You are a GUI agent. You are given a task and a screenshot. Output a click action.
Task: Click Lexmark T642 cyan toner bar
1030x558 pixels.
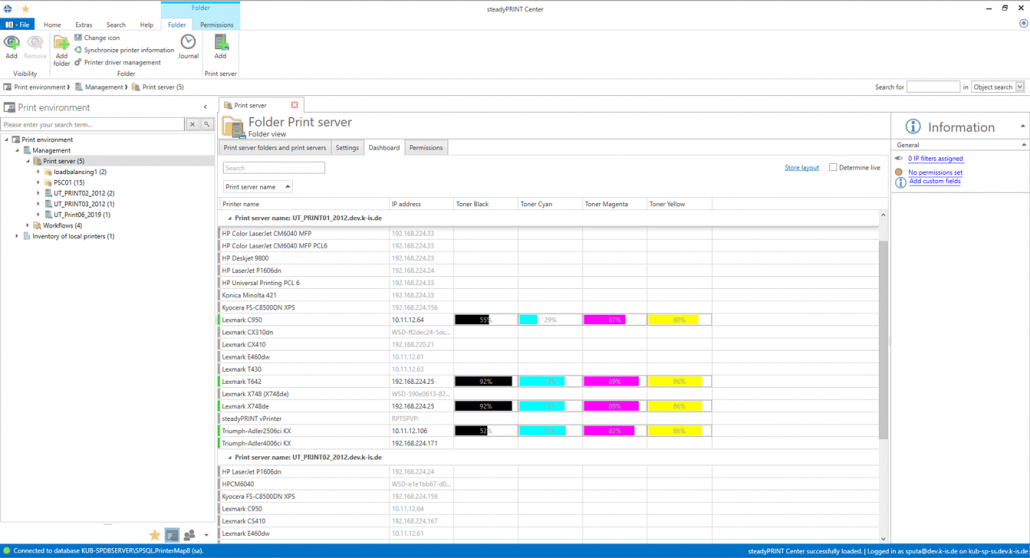tap(550, 381)
